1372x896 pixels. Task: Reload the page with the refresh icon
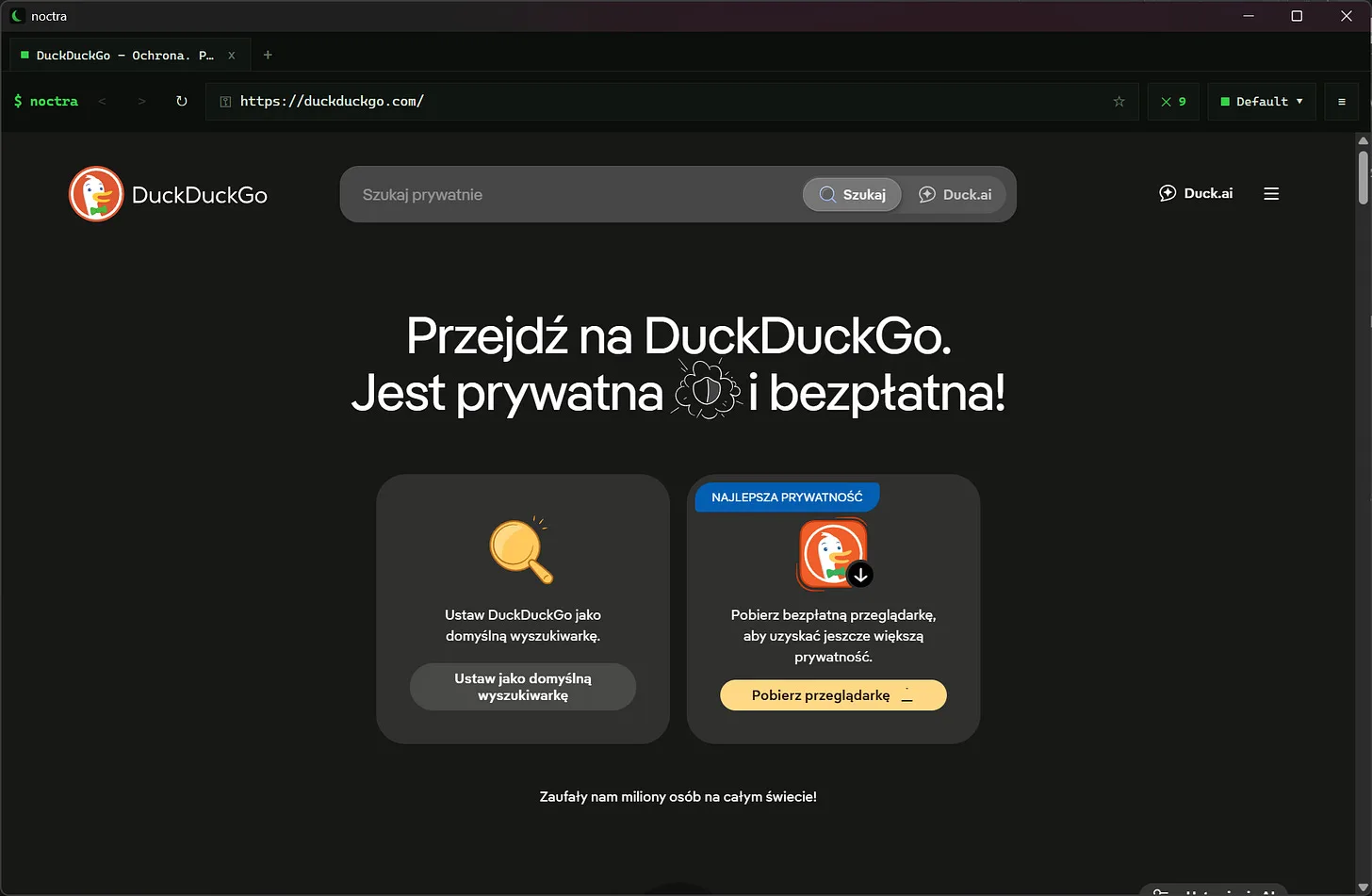point(182,101)
